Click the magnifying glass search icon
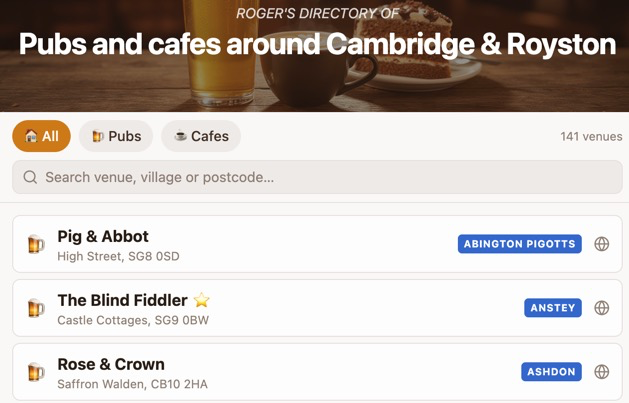The image size is (629, 403). pyautogui.click(x=30, y=178)
